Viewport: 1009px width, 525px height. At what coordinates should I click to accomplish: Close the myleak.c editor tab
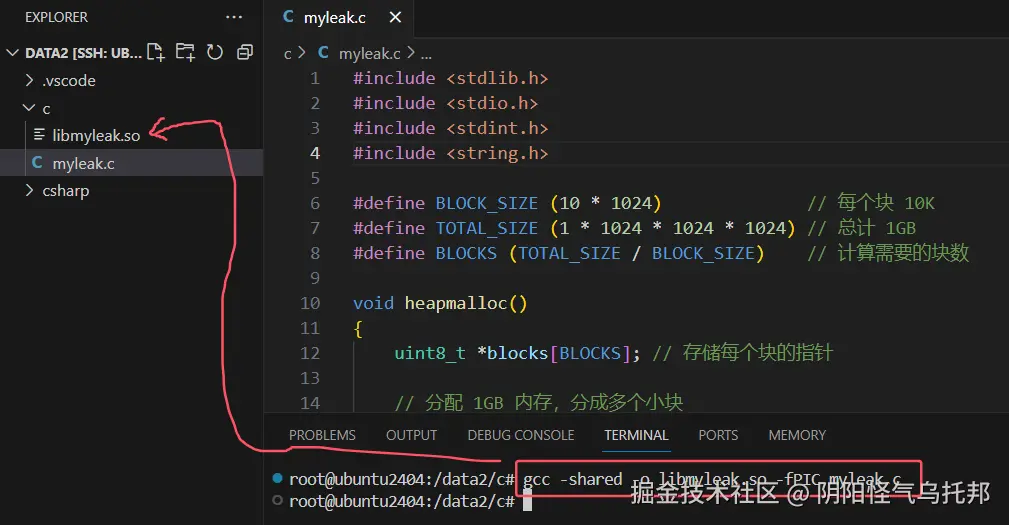coord(395,17)
